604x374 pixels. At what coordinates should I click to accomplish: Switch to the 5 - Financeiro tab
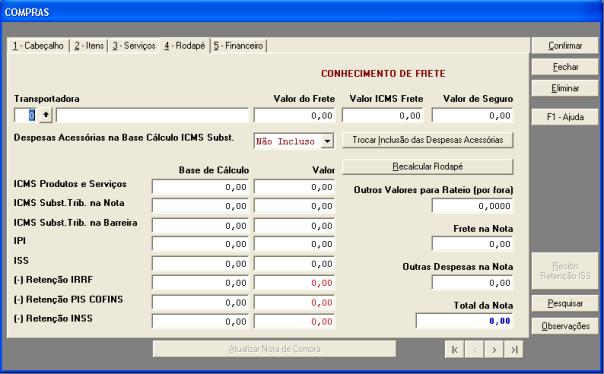(238, 45)
